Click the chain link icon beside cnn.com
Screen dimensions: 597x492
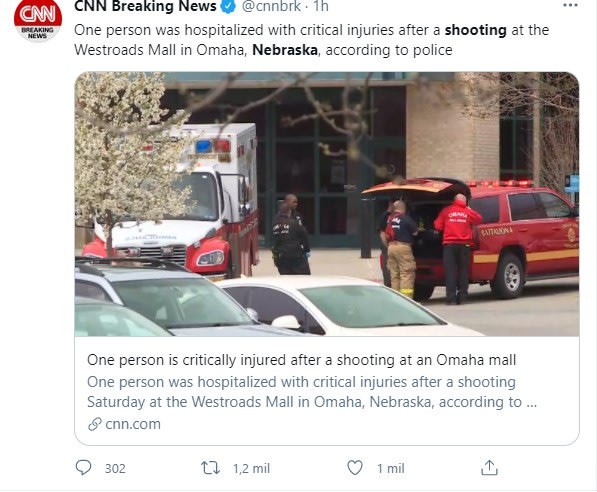coord(94,424)
